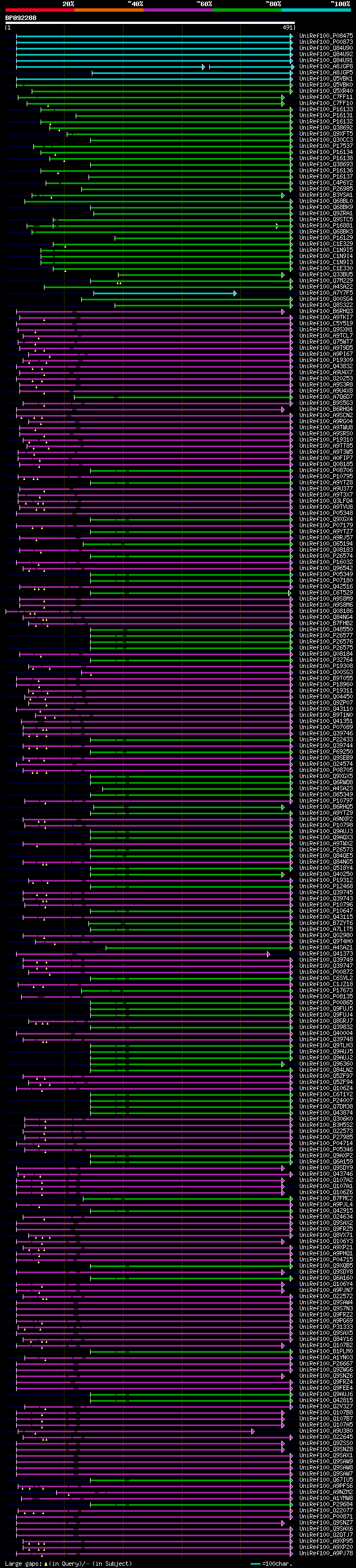Screen dimensions: 356x1568
Task: Click the yellow gap triangle in bottom legend
Action: [46, 1563]
